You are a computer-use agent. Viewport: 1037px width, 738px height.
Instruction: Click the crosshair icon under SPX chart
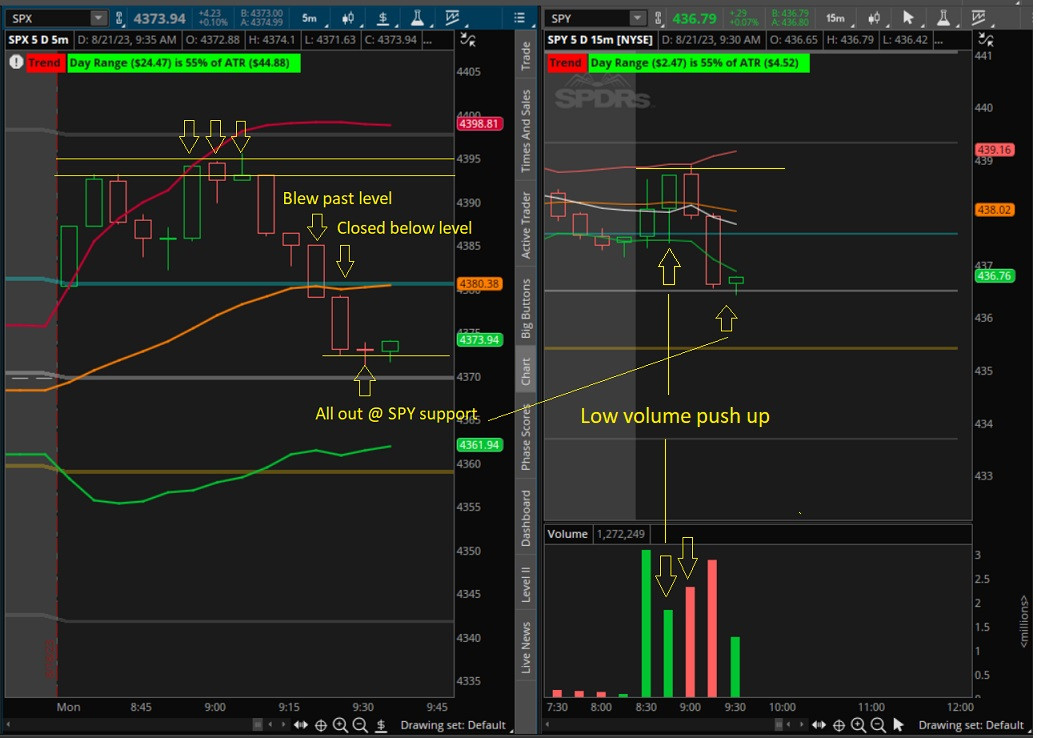(x=321, y=725)
